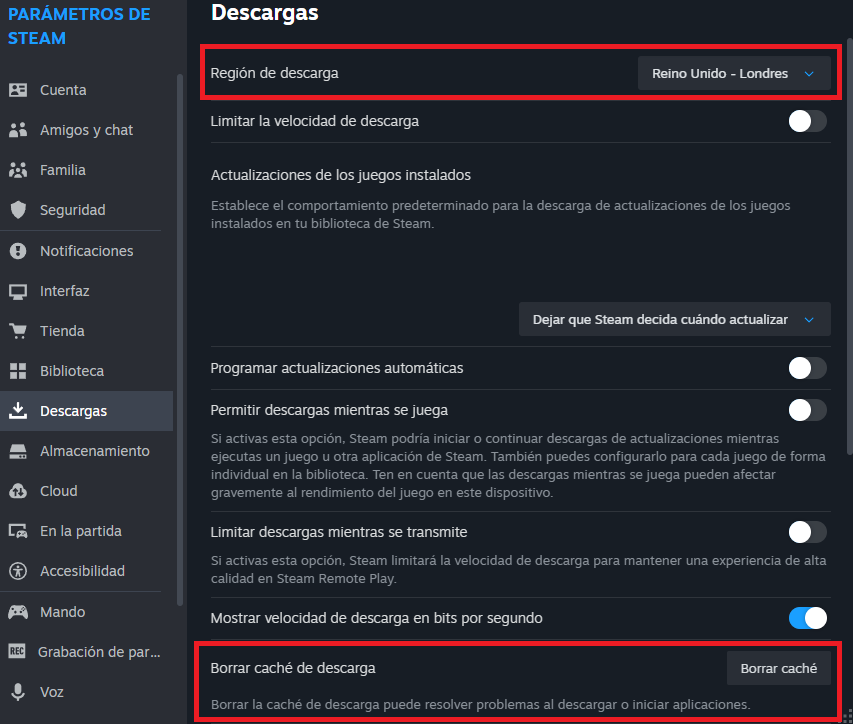Turn on Permitir descargas mientras se juega
Screen dimensions: 853x724
tap(807, 410)
